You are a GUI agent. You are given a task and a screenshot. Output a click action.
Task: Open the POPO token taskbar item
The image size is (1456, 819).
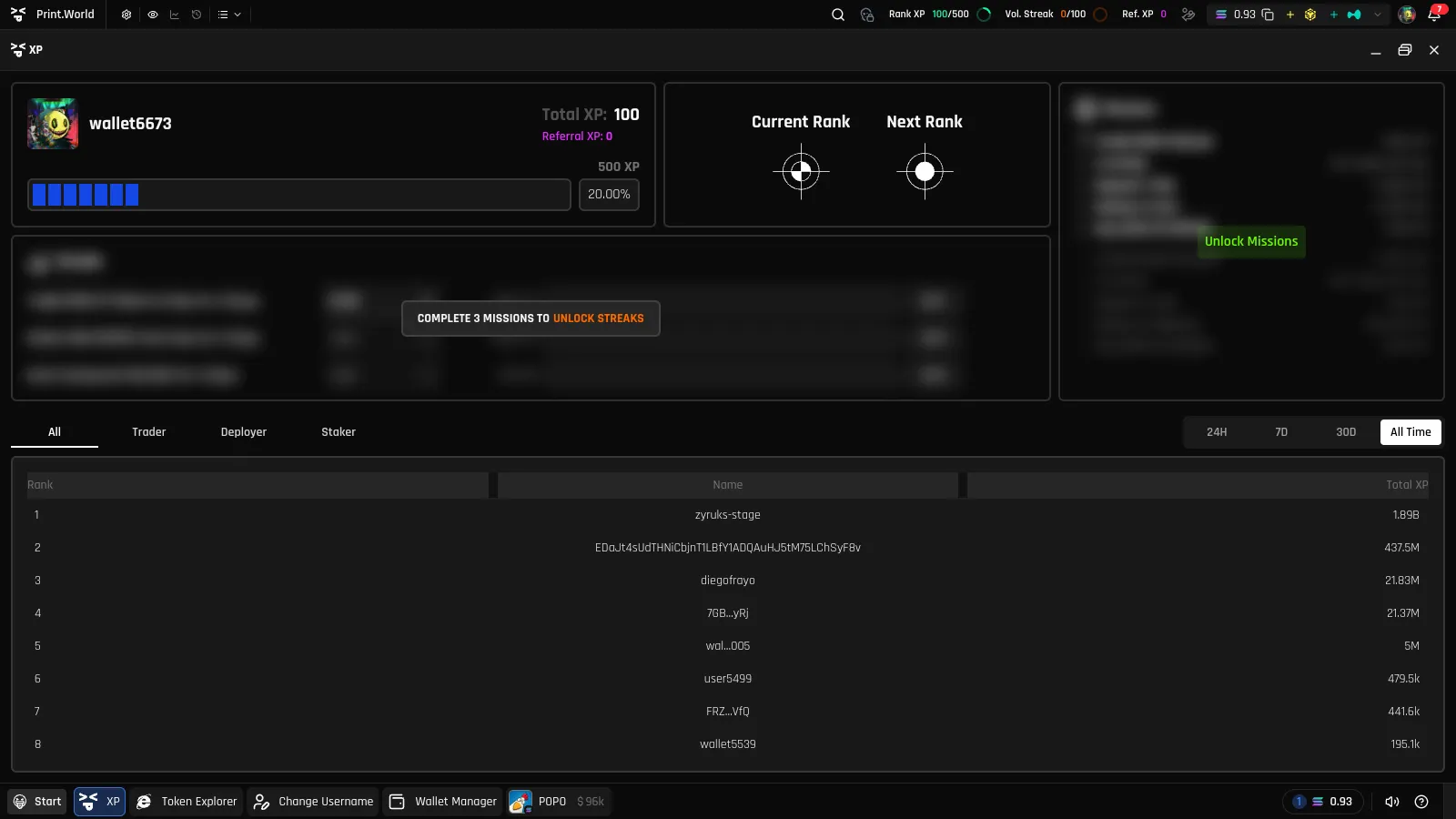[x=560, y=802]
